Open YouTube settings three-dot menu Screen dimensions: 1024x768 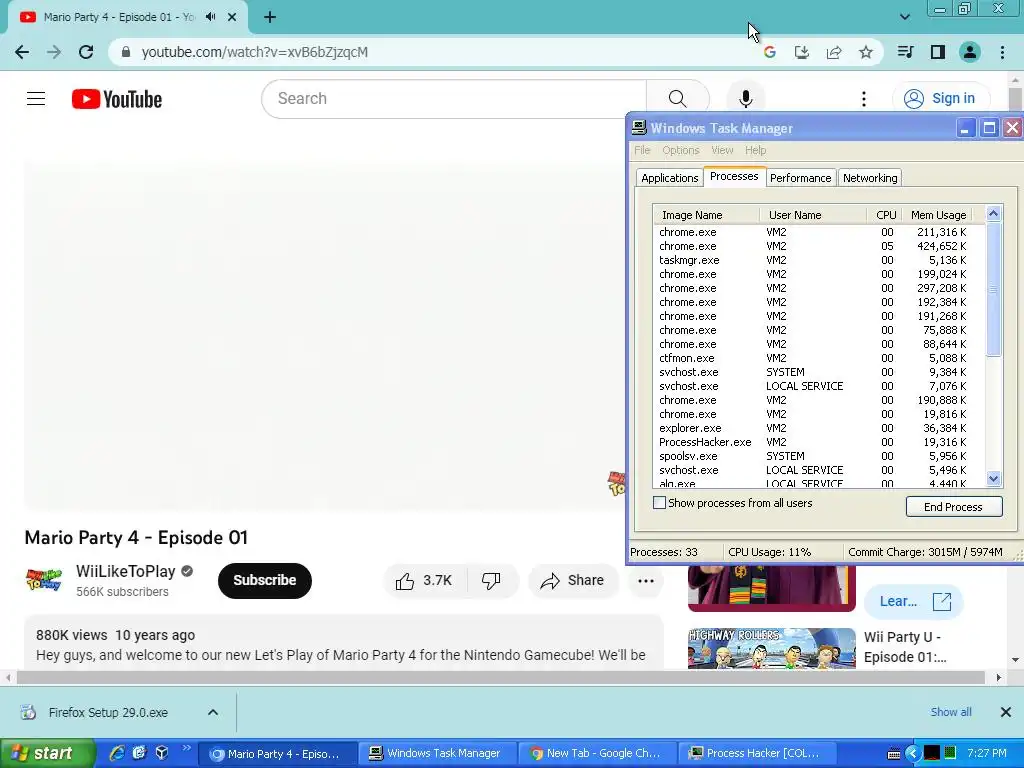click(863, 99)
